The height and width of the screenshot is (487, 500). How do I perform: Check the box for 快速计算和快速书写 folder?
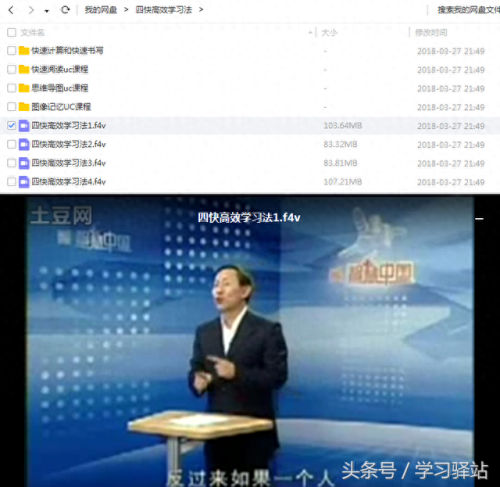pyautogui.click(x=12, y=51)
